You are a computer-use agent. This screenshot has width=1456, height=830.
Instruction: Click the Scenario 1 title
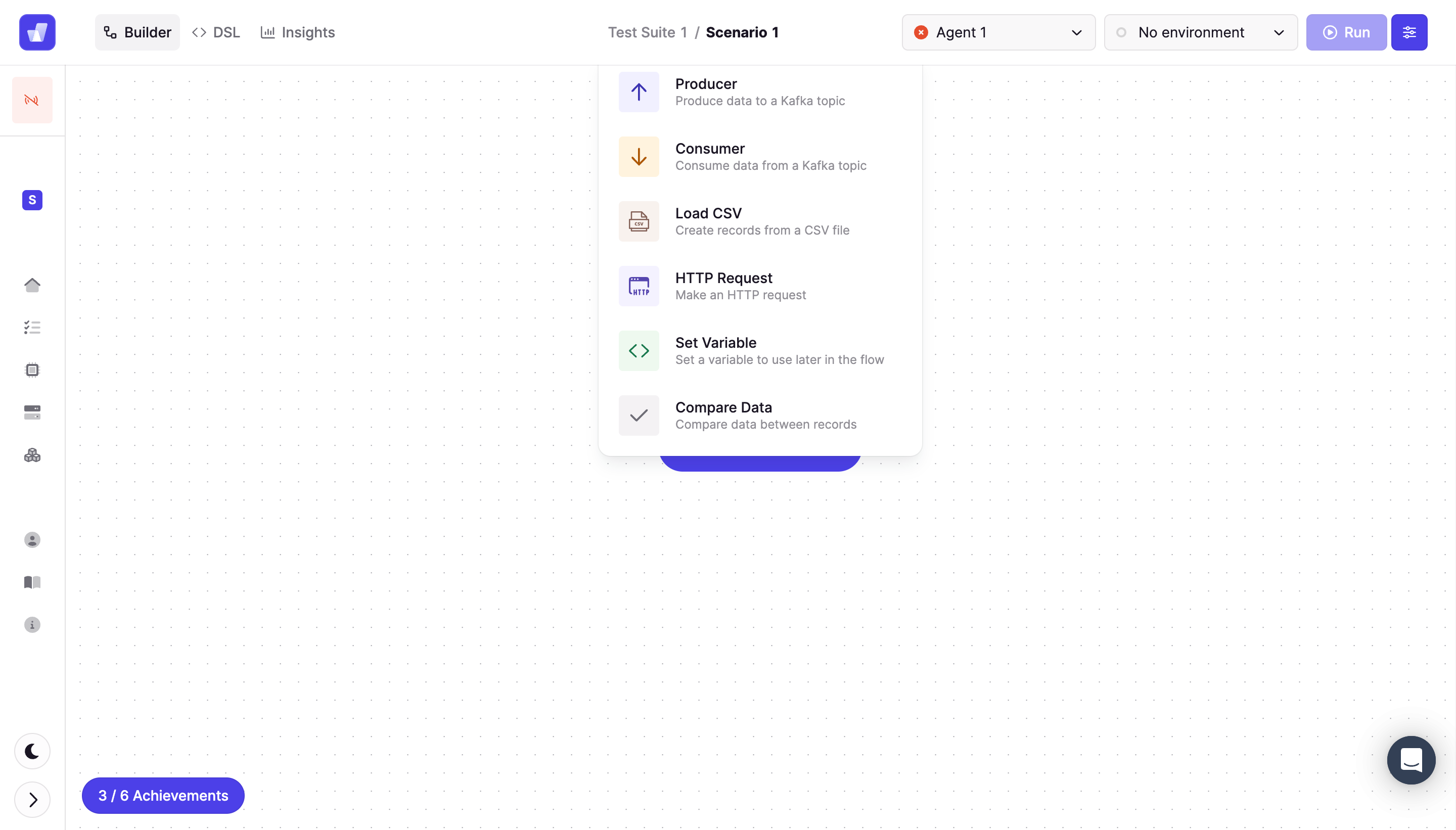742,32
